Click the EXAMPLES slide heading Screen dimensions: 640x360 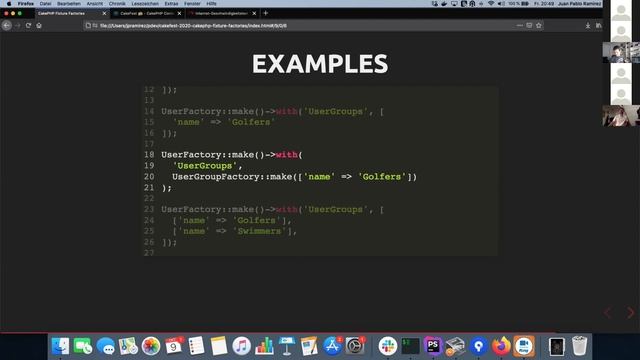(320, 64)
